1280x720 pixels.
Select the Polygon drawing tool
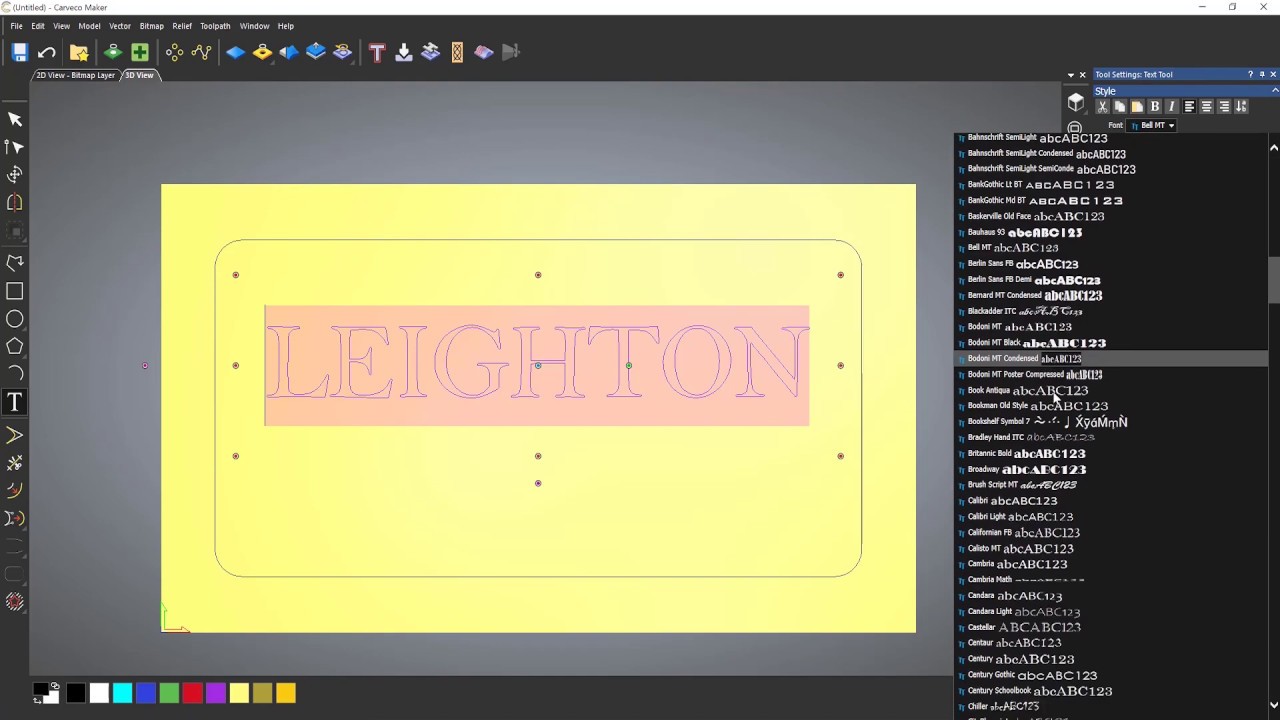click(15, 346)
